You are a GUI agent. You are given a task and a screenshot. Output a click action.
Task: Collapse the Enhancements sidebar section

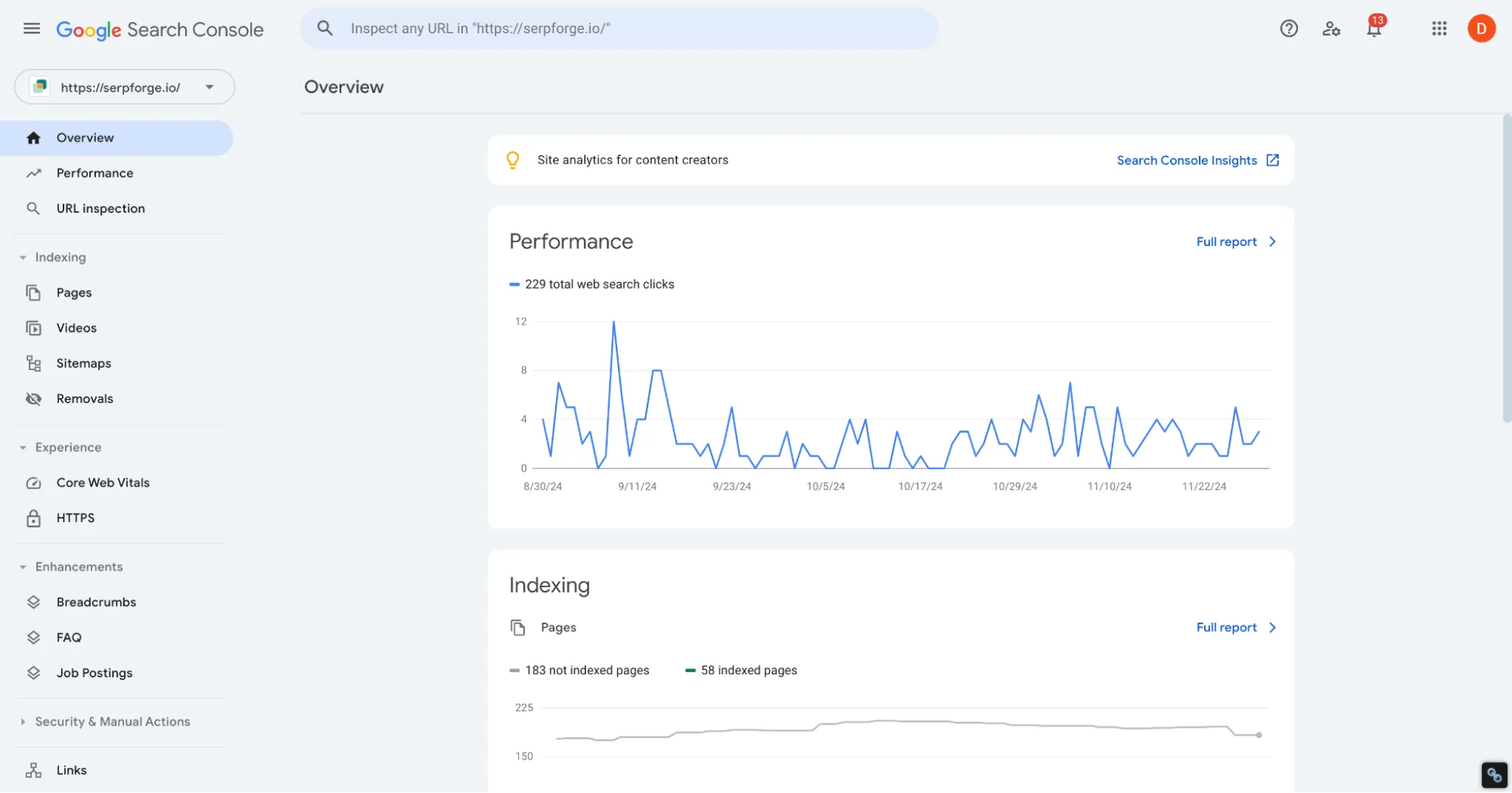tap(23, 567)
